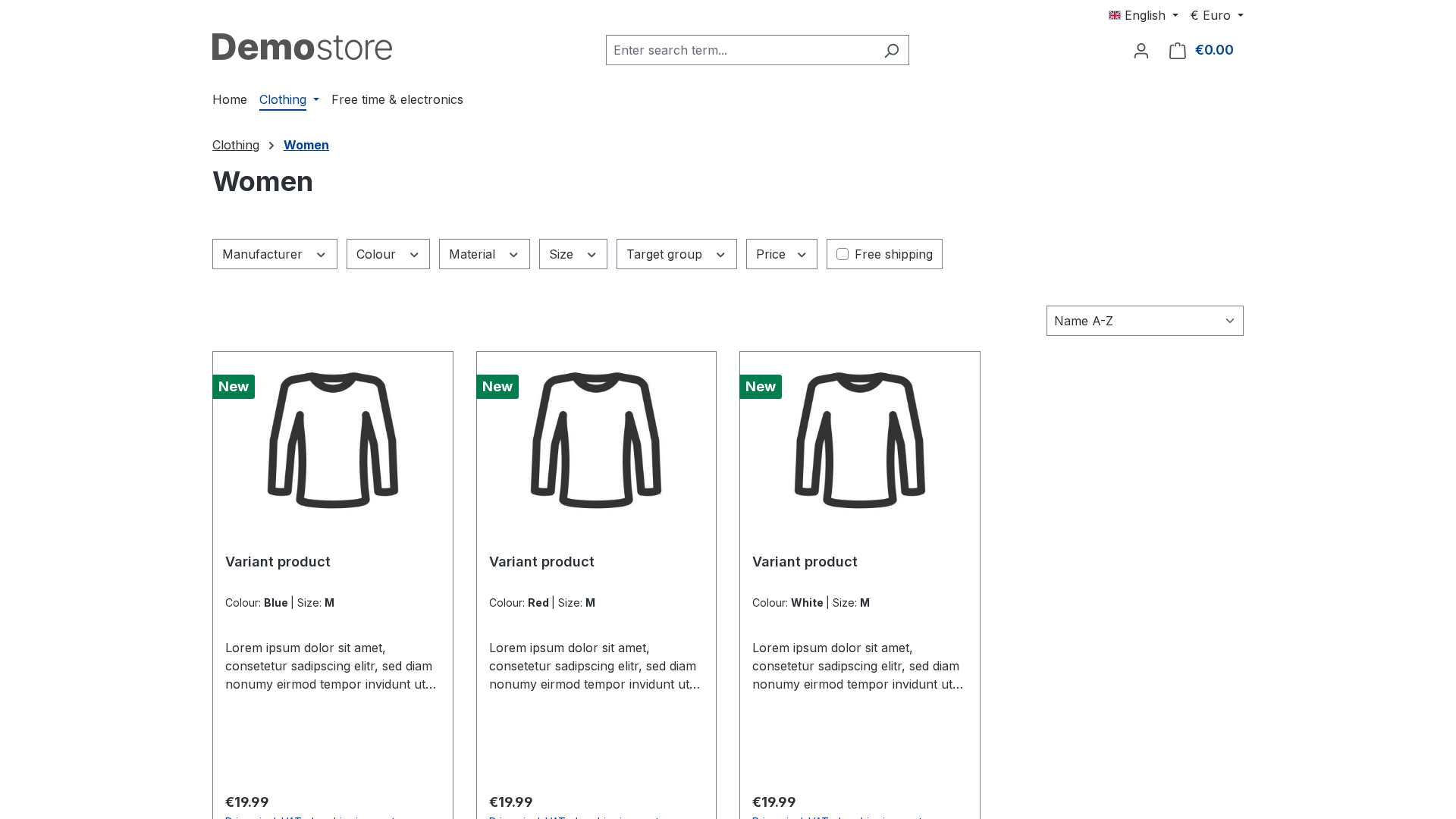Expand the Colour filter
The image size is (1456, 819).
coord(388,254)
